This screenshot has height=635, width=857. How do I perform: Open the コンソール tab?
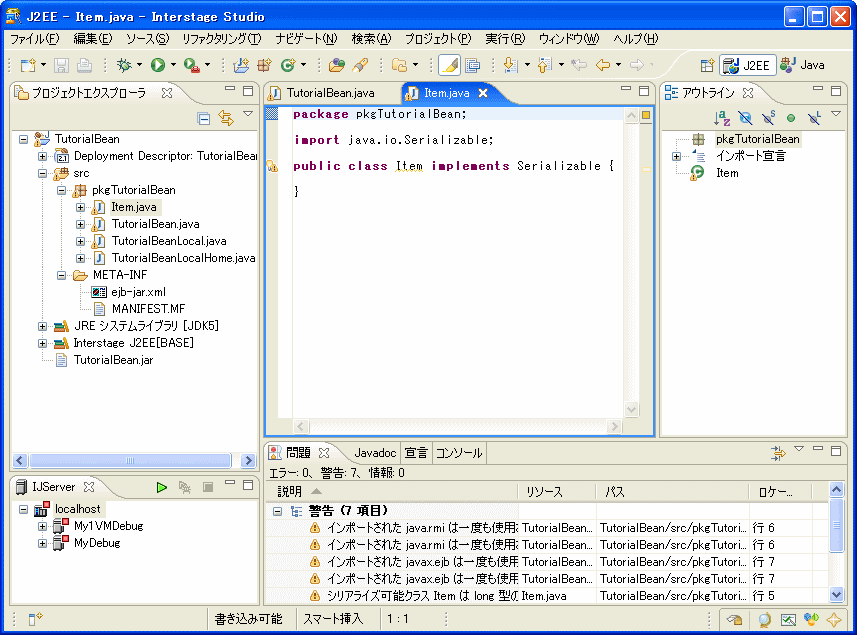[459, 452]
